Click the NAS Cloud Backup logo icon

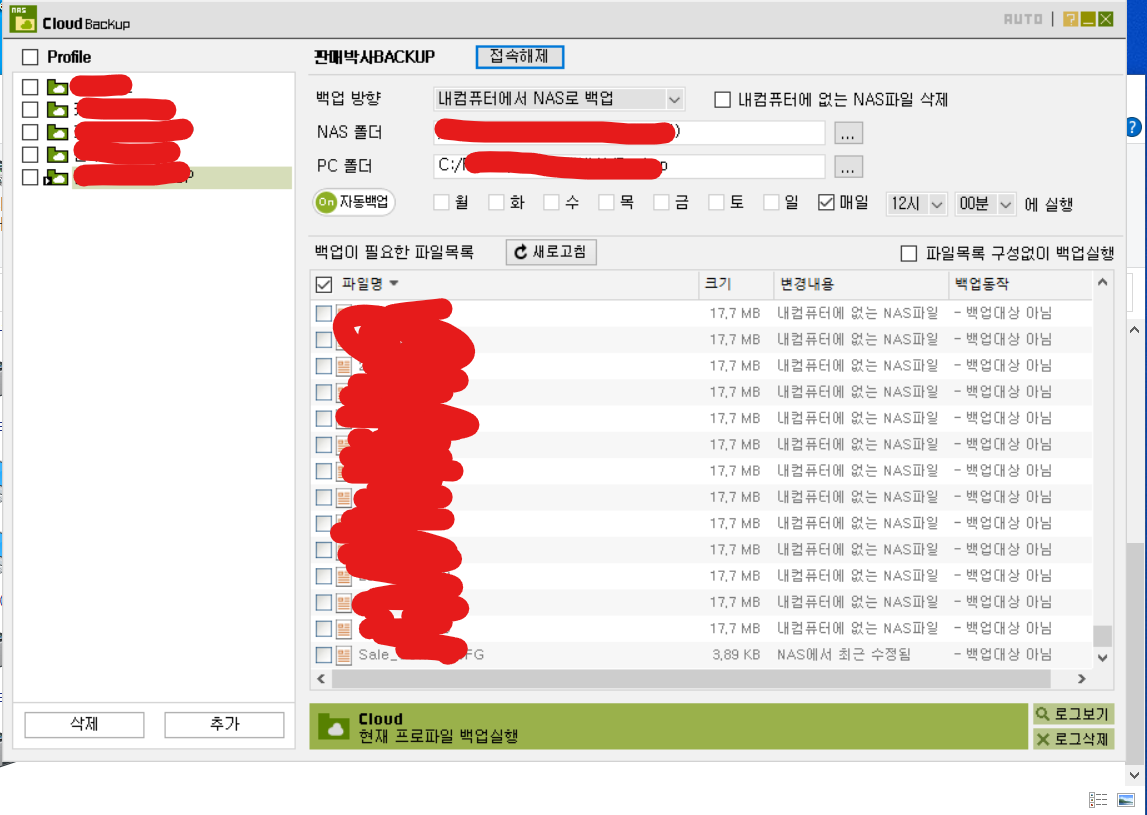(23, 20)
